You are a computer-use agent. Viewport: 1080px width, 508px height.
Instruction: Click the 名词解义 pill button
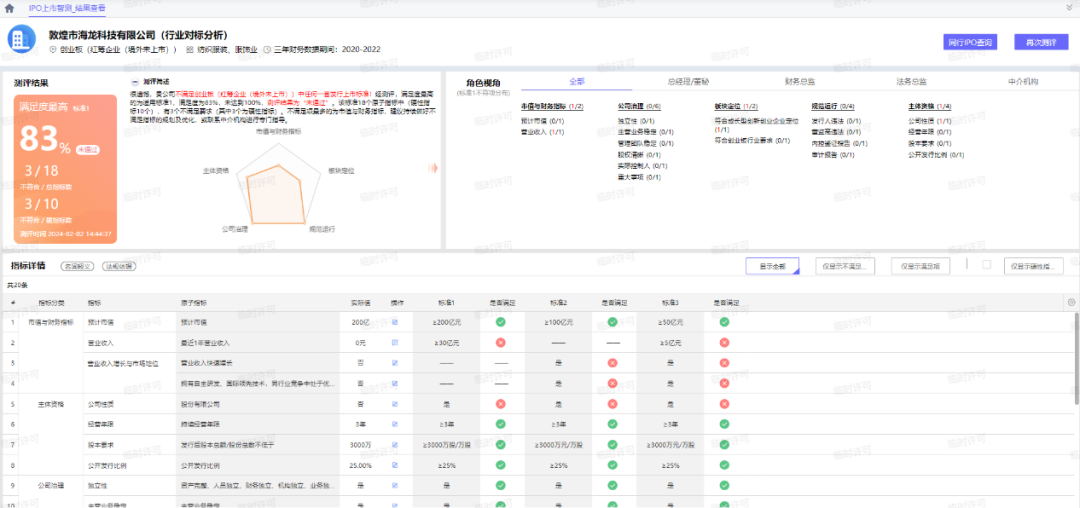pyautogui.click(x=78, y=266)
